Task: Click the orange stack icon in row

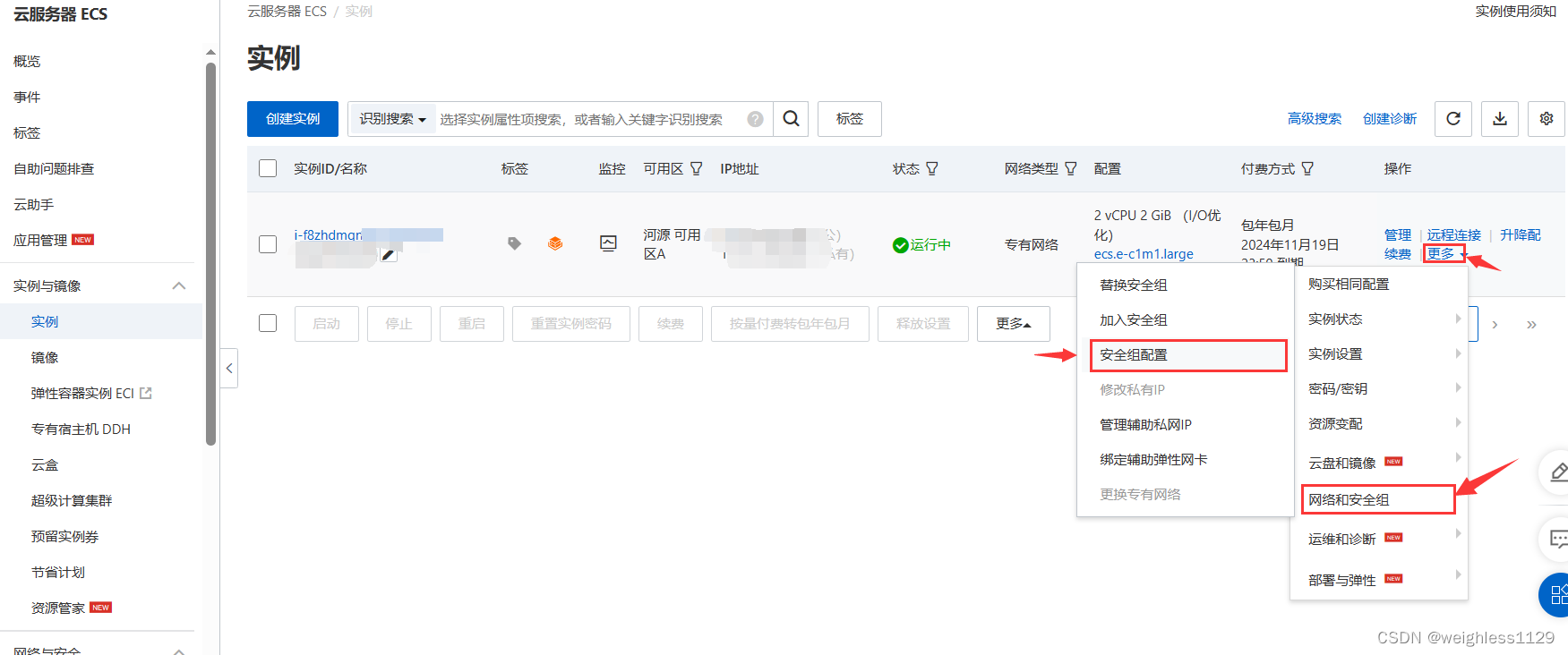Action: click(x=555, y=243)
